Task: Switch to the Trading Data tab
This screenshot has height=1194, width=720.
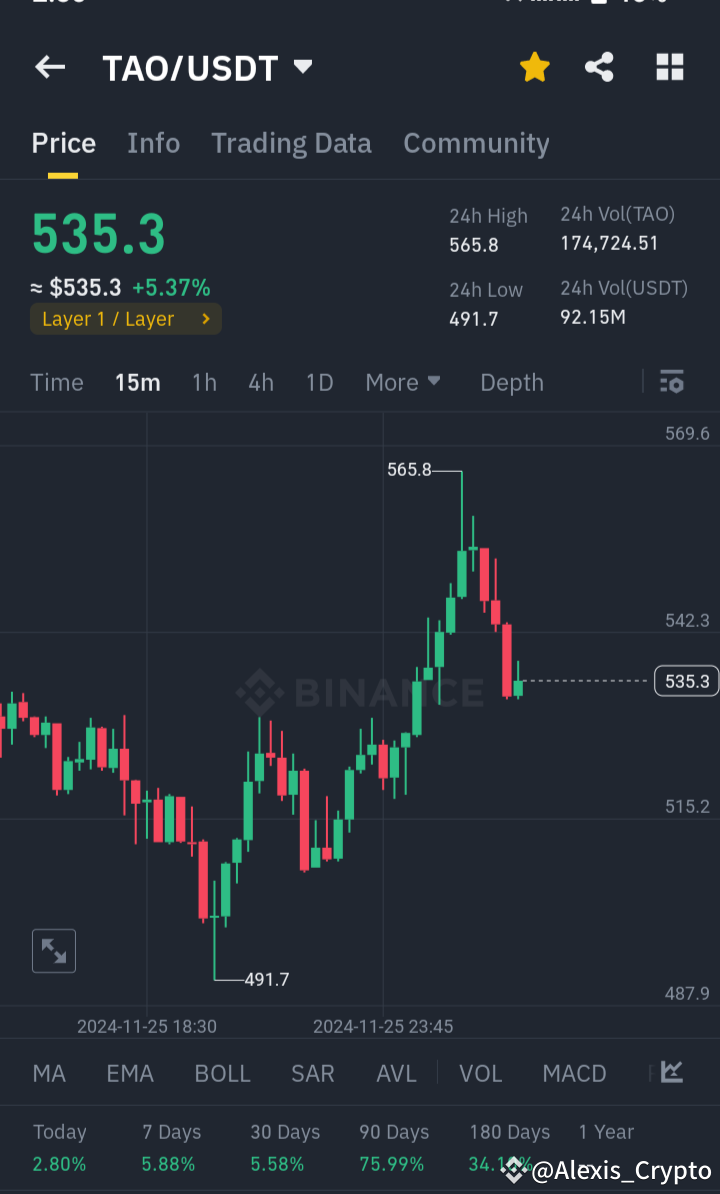Action: pyautogui.click(x=291, y=143)
